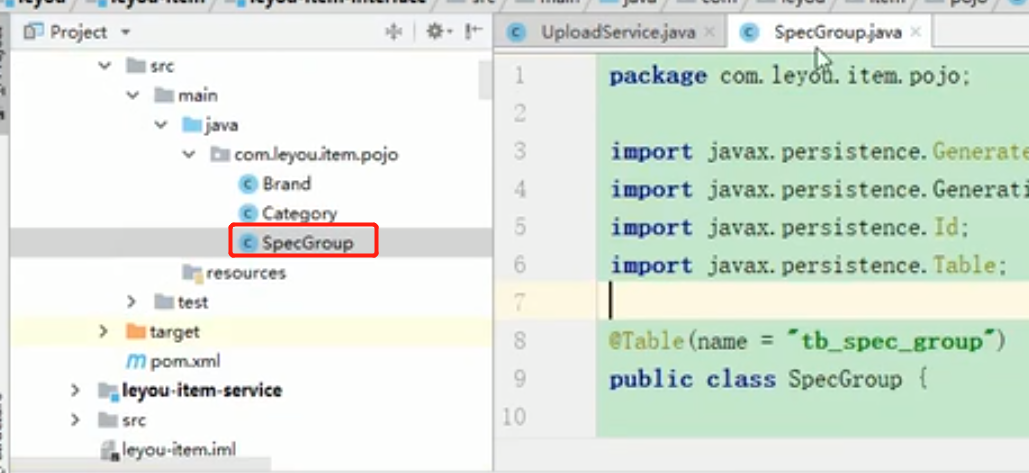The image size is (1029, 473).
Task: Select the Brand class in tree
Action: pyautogui.click(x=286, y=184)
